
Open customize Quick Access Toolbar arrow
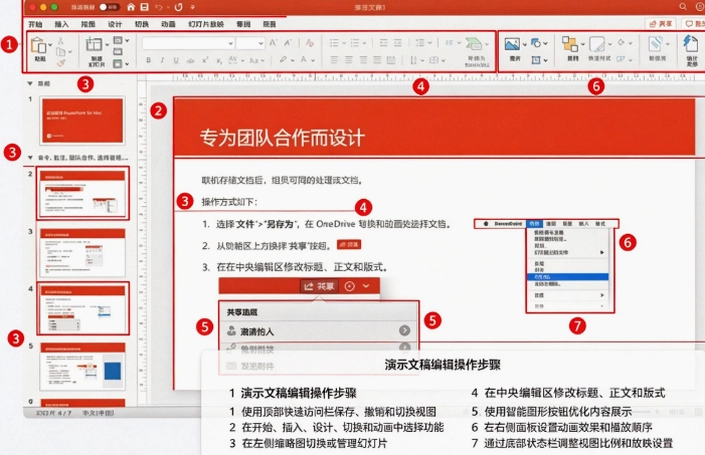pyautogui.click(x=192, y=7)
